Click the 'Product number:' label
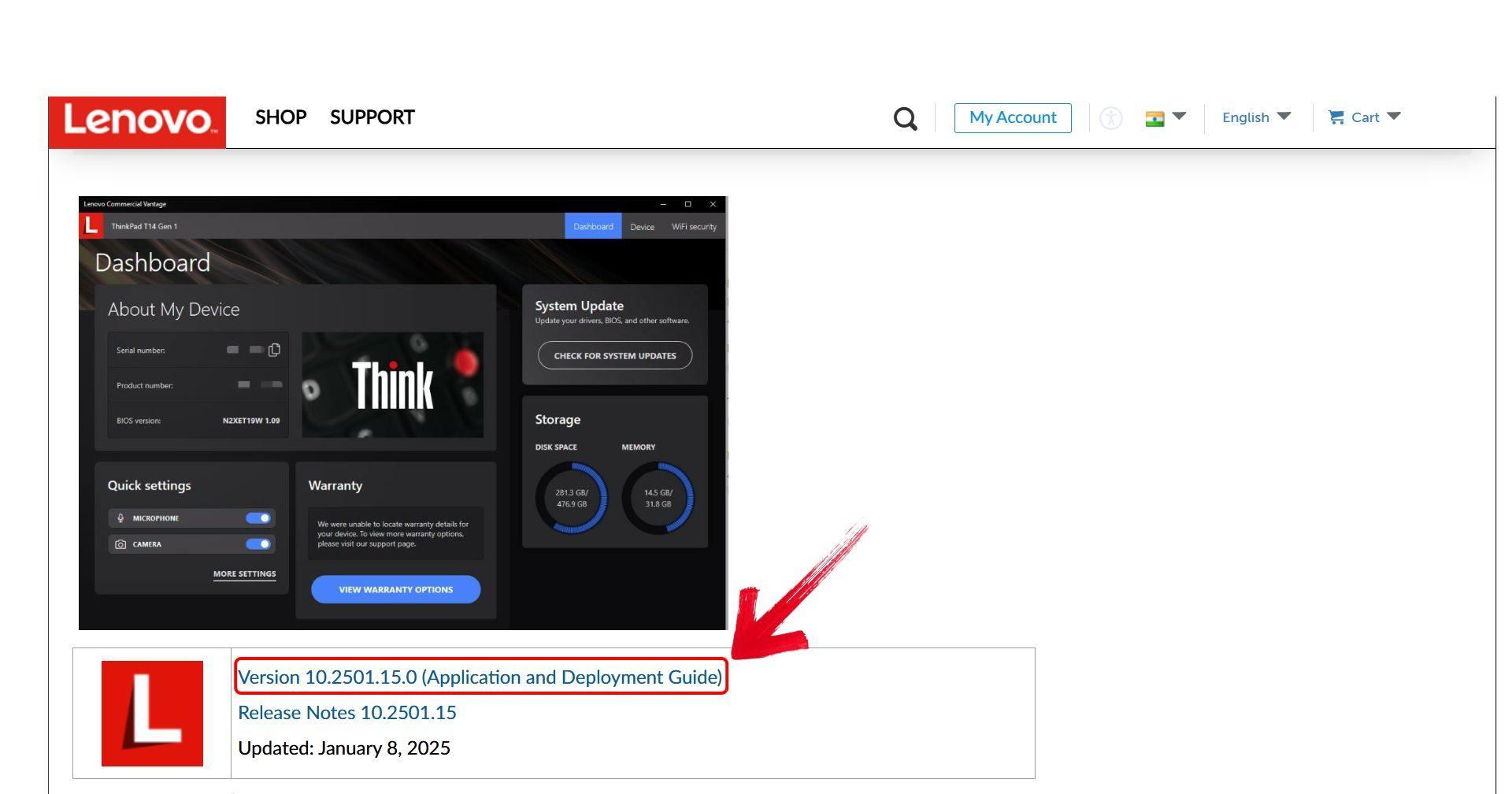This screenshot has height=794, width=1512. (145, 386)
